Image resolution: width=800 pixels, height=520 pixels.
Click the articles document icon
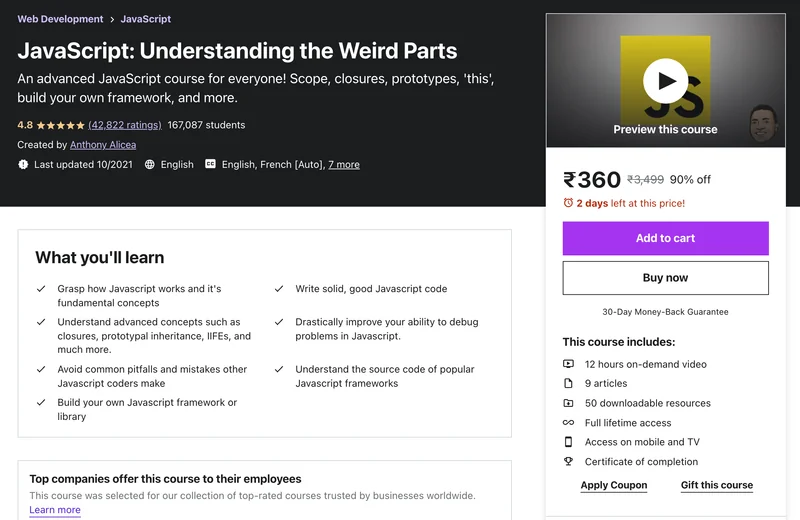568,383
